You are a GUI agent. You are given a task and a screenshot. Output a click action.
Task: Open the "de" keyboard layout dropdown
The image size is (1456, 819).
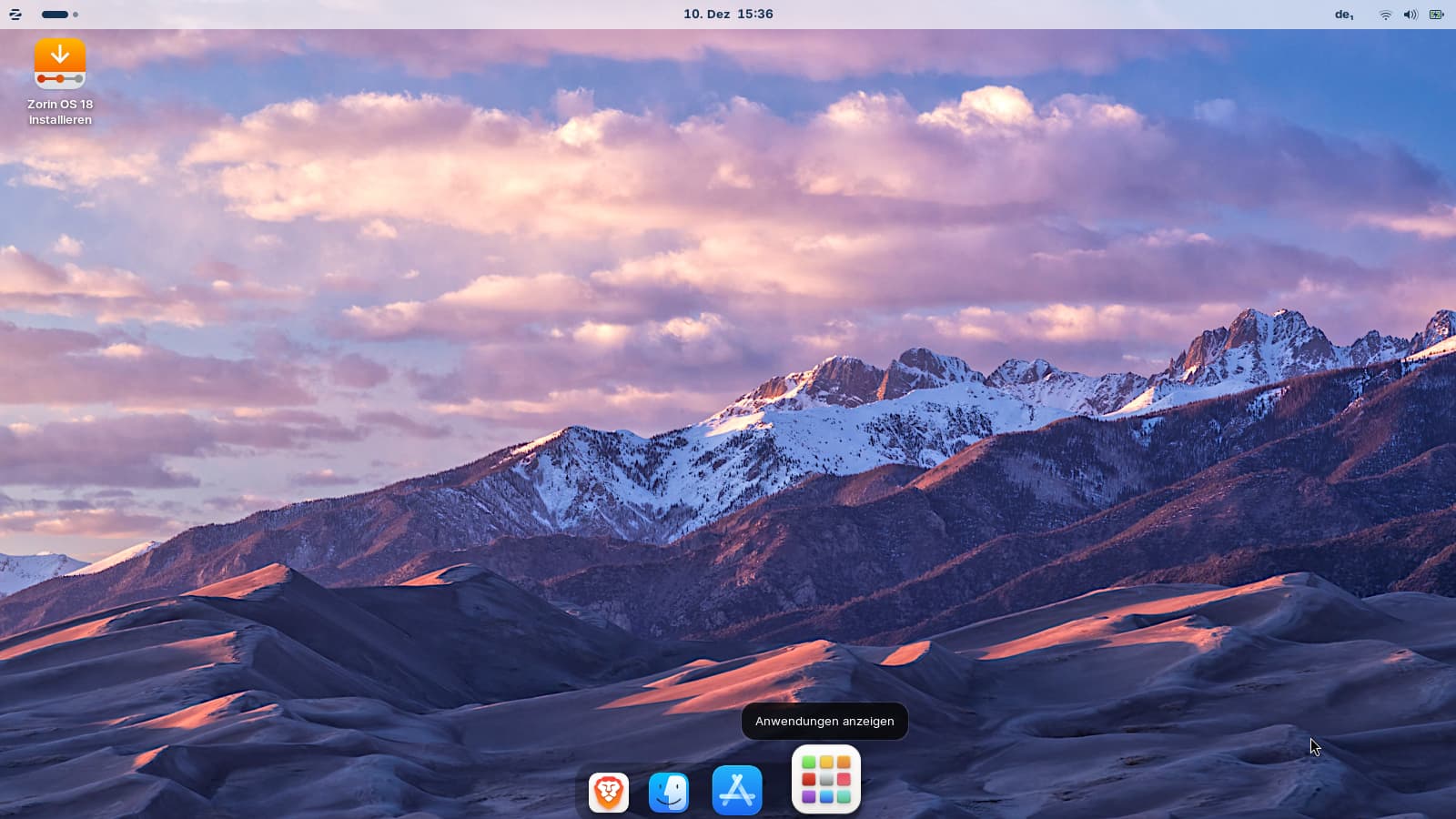tap(1344, 15)
